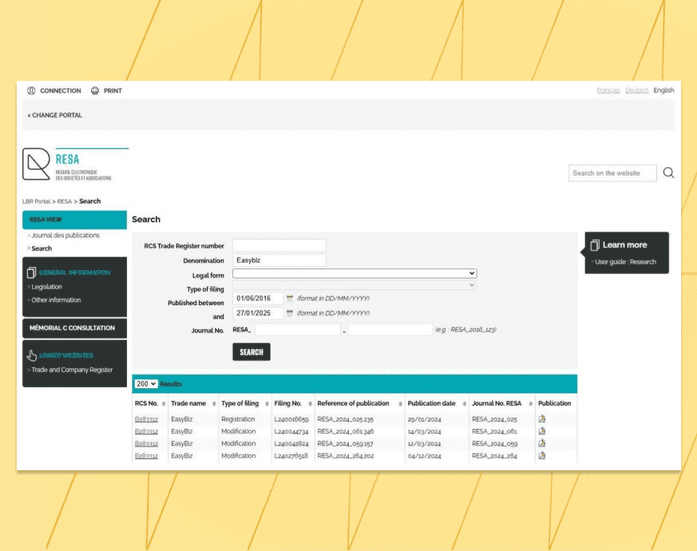
Task: Click the Registration type of filing cell
Action: click(x=238, y=419)
